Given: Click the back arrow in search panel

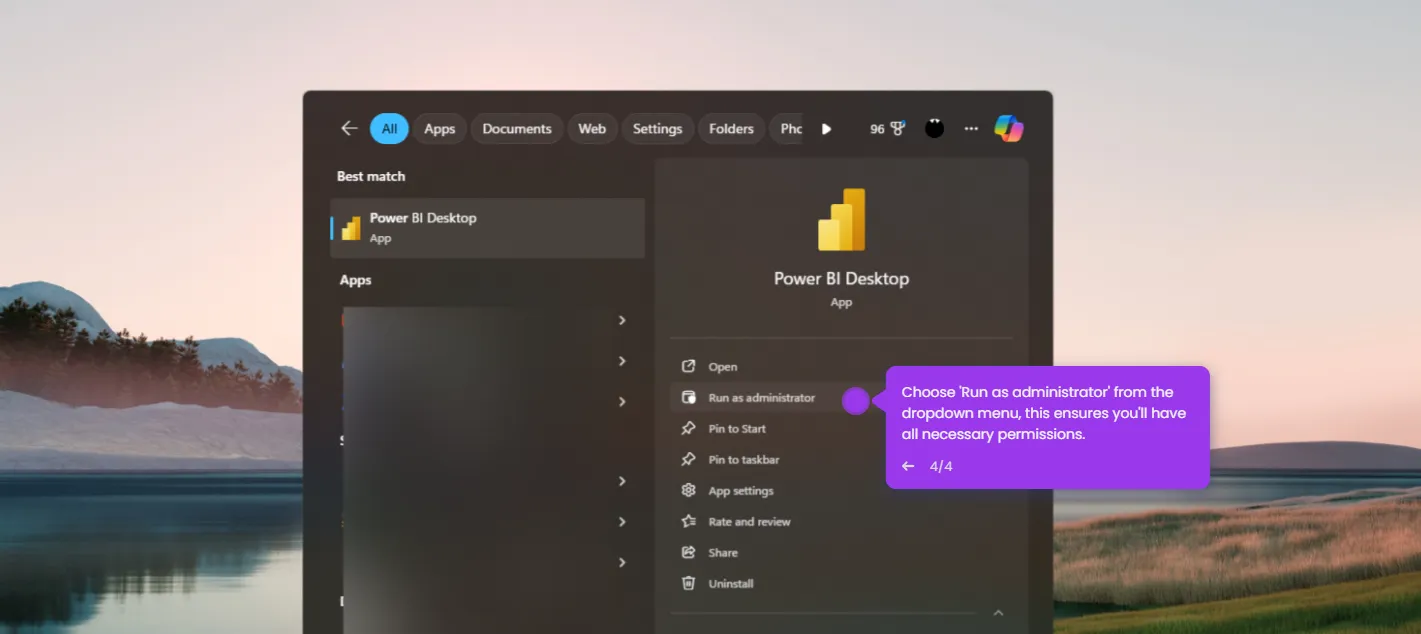Looking at the screenshot, I should click(x=349, y=128).
